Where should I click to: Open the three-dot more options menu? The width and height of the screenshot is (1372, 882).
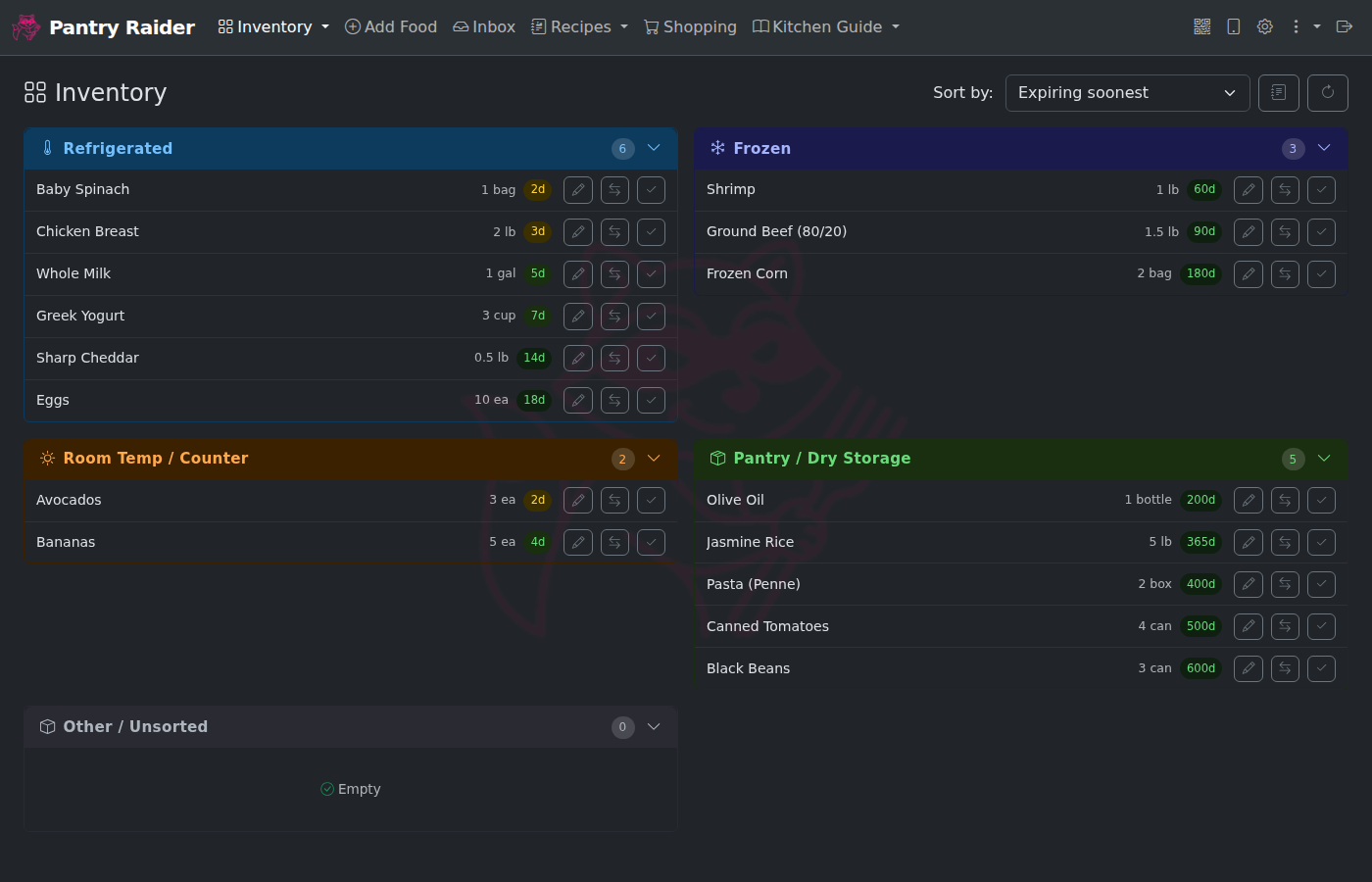point(1304,26)
